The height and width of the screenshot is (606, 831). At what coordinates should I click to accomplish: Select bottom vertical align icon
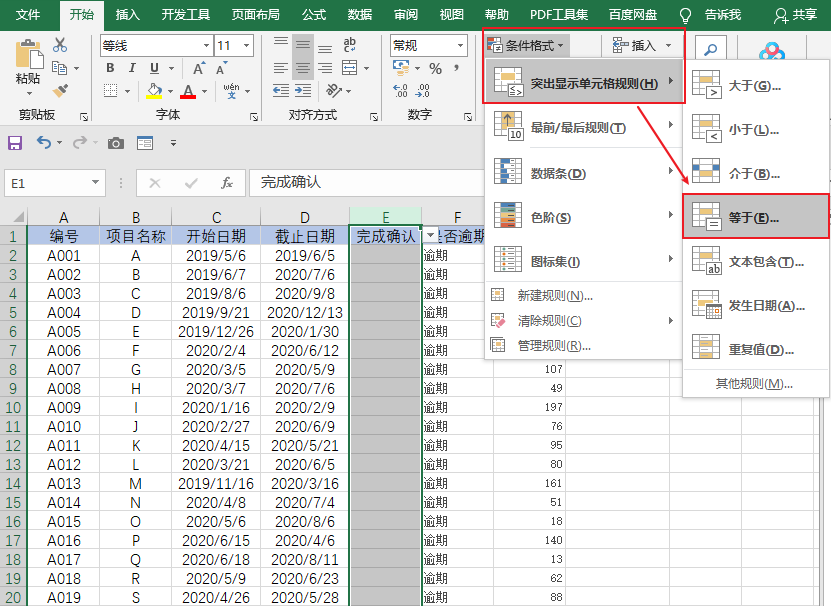click(x=325, y=48)
